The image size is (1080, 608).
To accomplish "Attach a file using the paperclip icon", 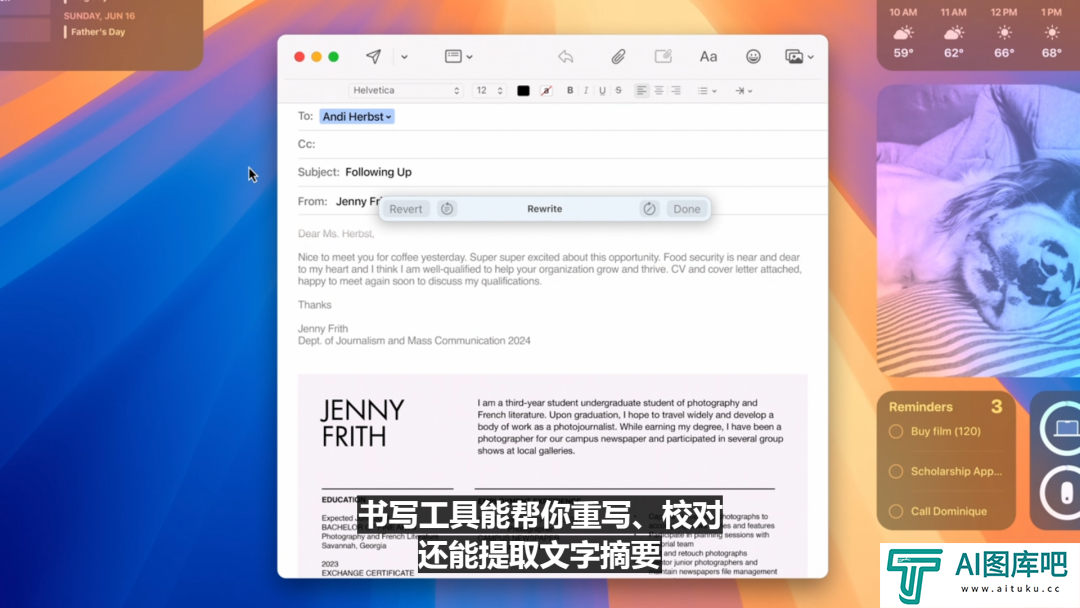I will pyautogui.click(x=618, y=57).
